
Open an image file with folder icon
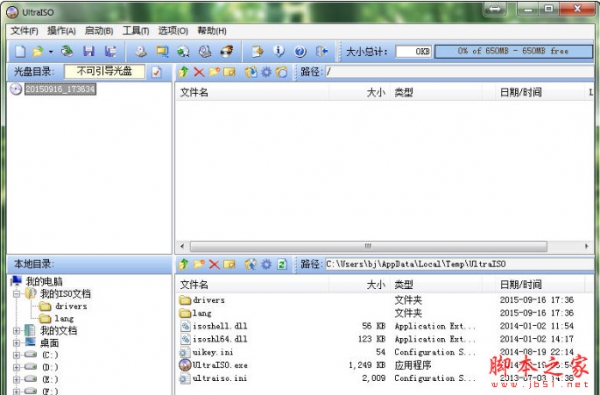[x=38, y=51]
